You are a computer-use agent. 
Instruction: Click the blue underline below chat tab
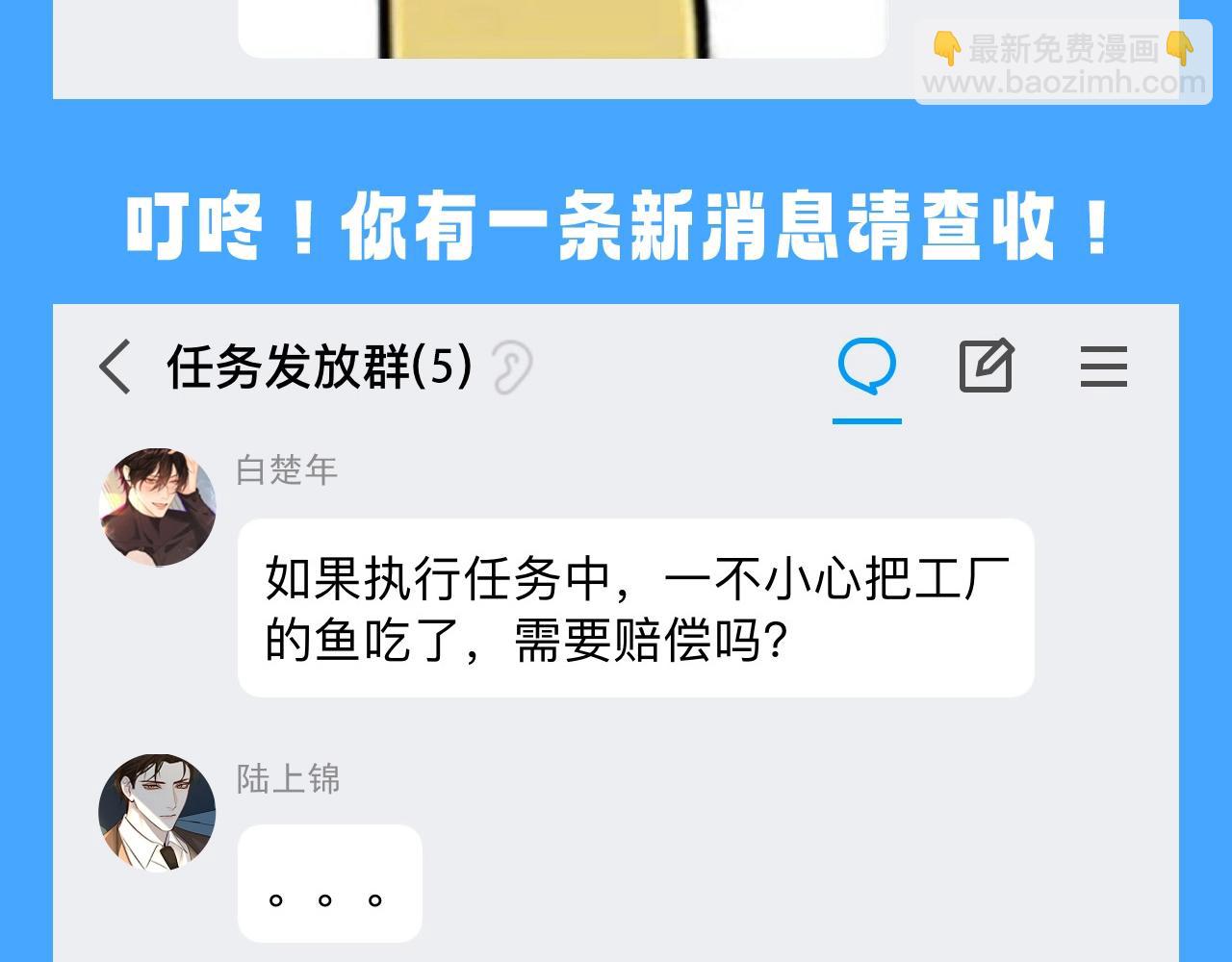tap(866, 420)
